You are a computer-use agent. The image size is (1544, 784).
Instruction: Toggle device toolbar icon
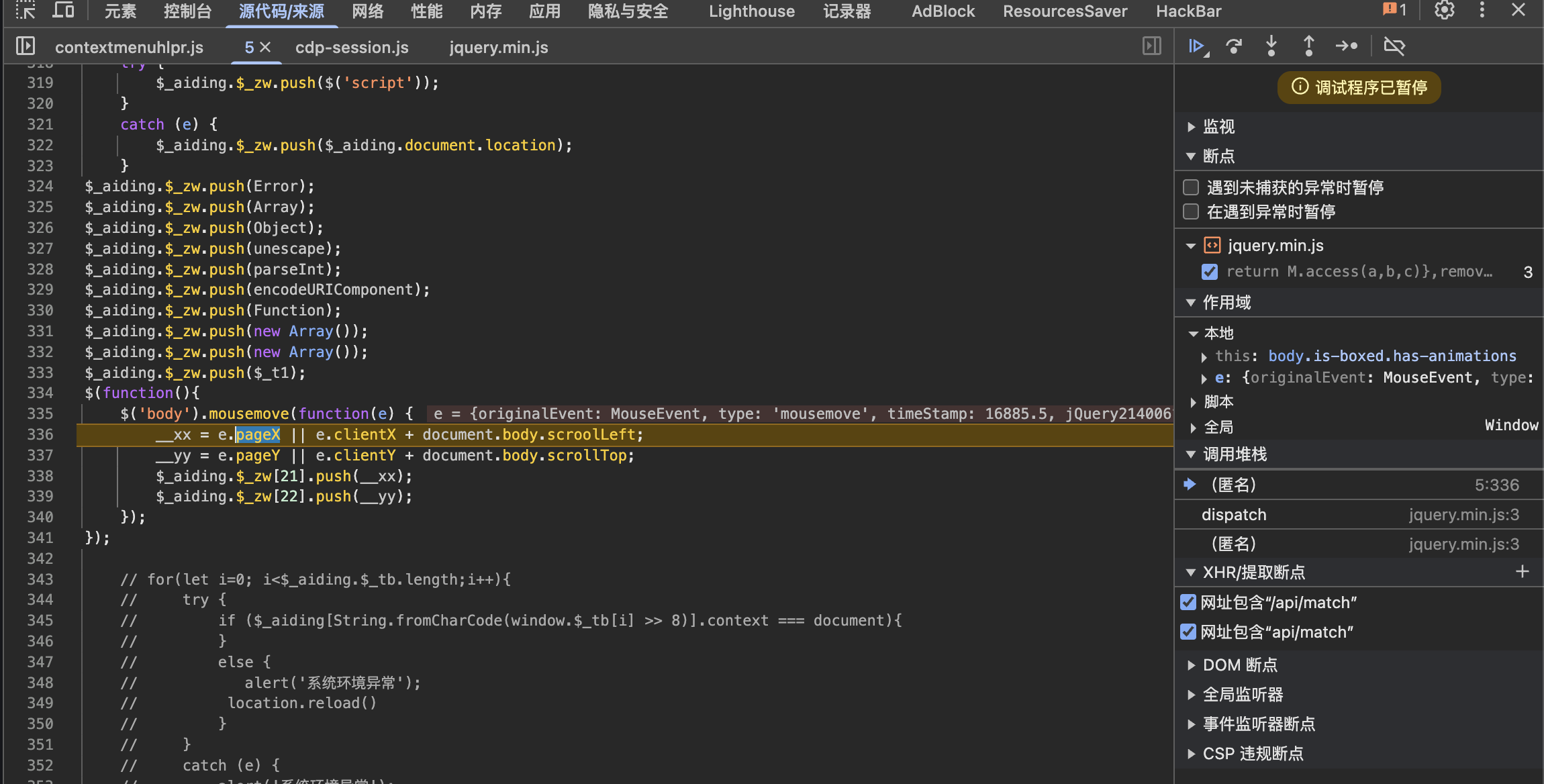tap(63, 11)
